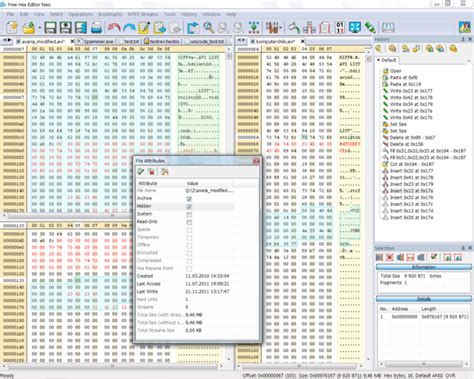Open the Edit menu
This screenshot has width=474, height=379.
(24, 14)
